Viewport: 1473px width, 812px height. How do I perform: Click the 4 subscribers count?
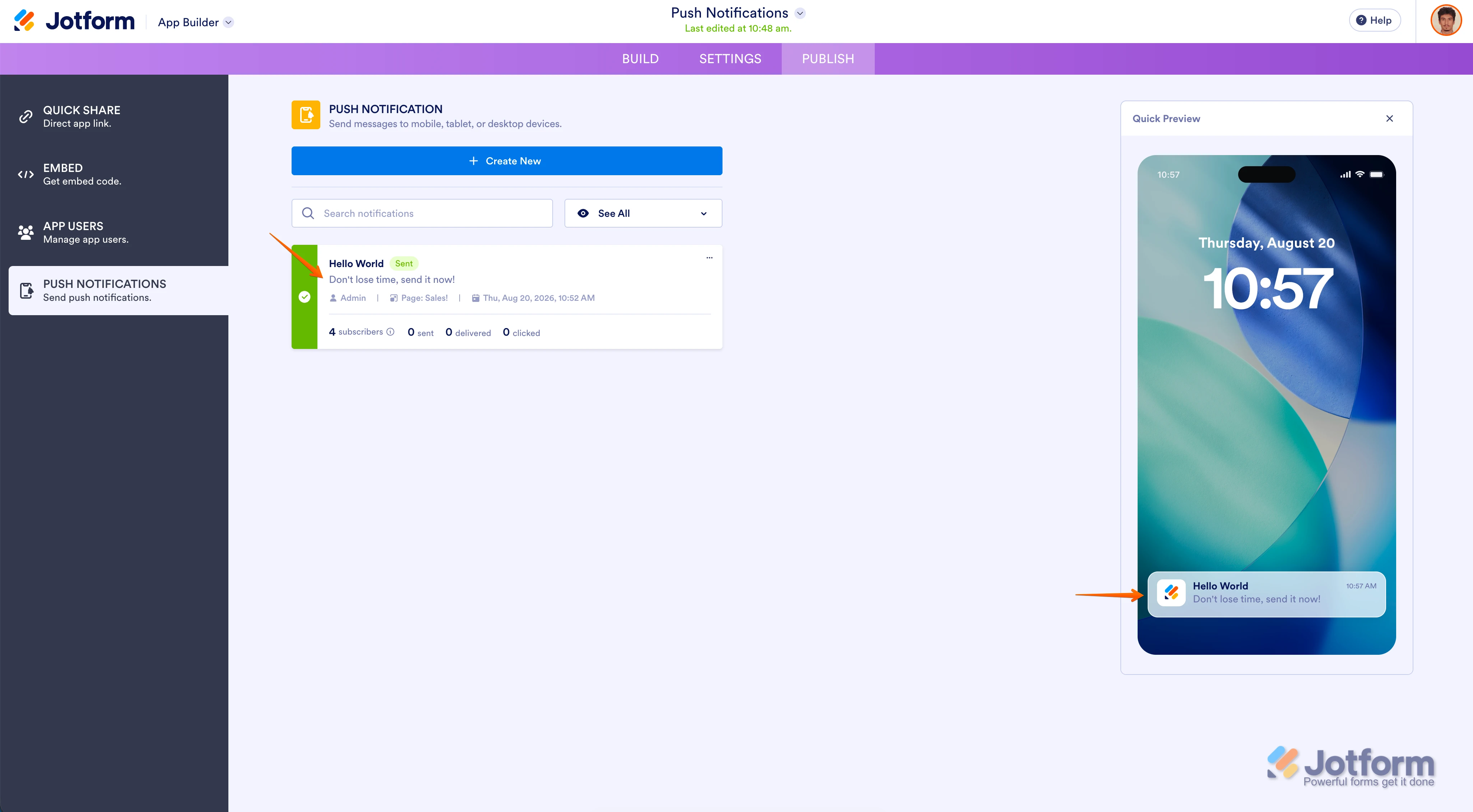(356, 332)
